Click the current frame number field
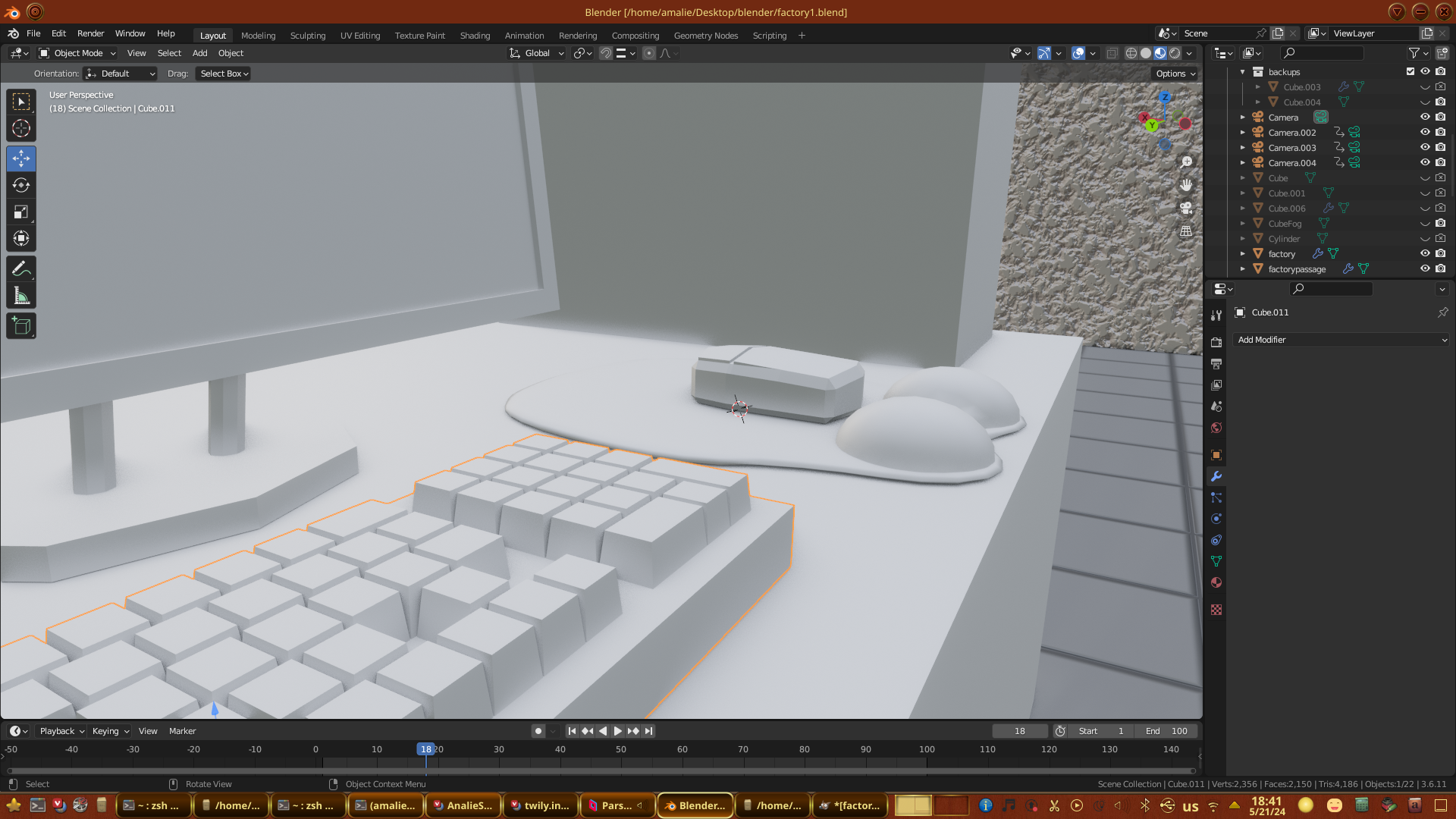The height and width of the screenshot is (819, 1456). (1019, 731)
